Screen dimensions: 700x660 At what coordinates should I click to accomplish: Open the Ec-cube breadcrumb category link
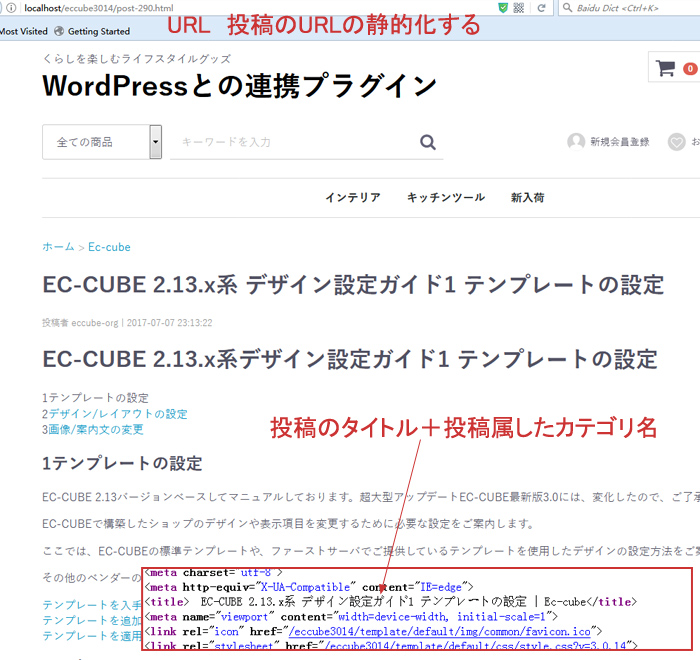tap(109, 247)
